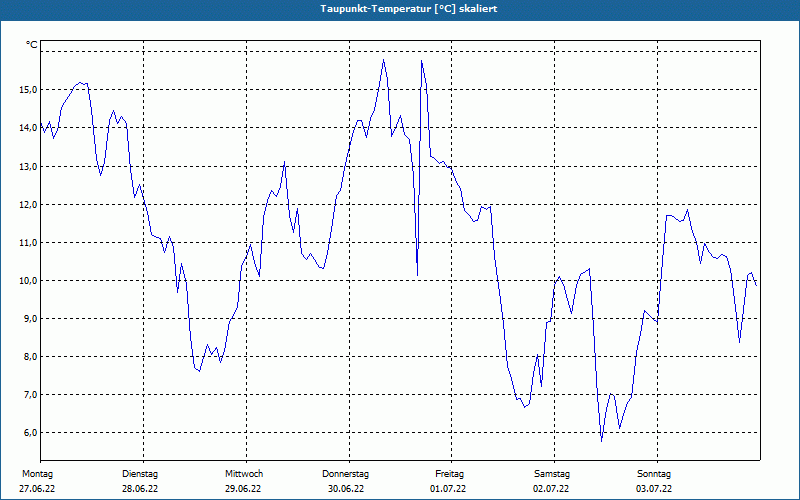Click the Samstag day label
Image resolution: width=800 pixels, height=500 pixels.
(x=552, y=474)
